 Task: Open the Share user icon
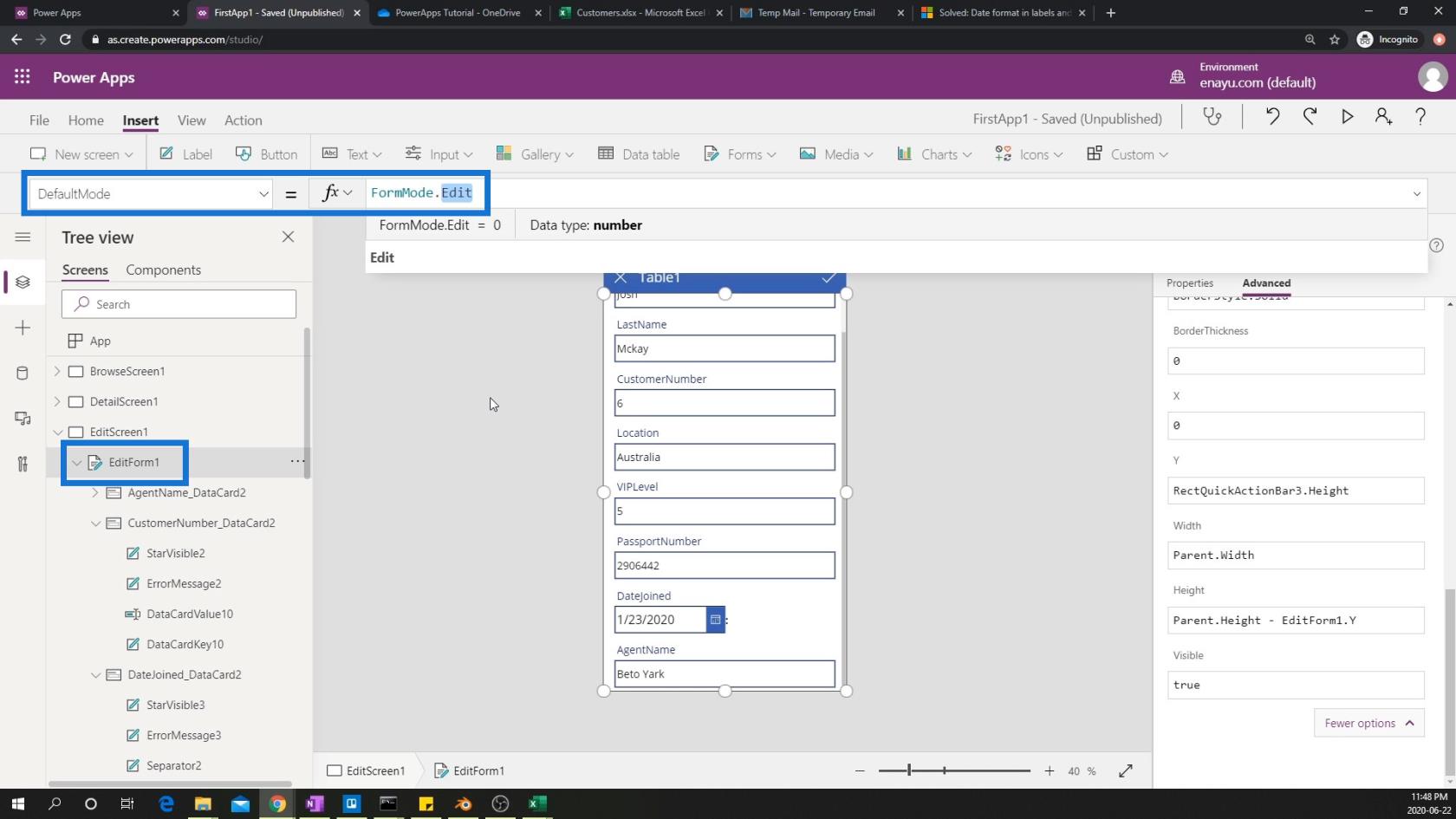(x=1383, y=117)
